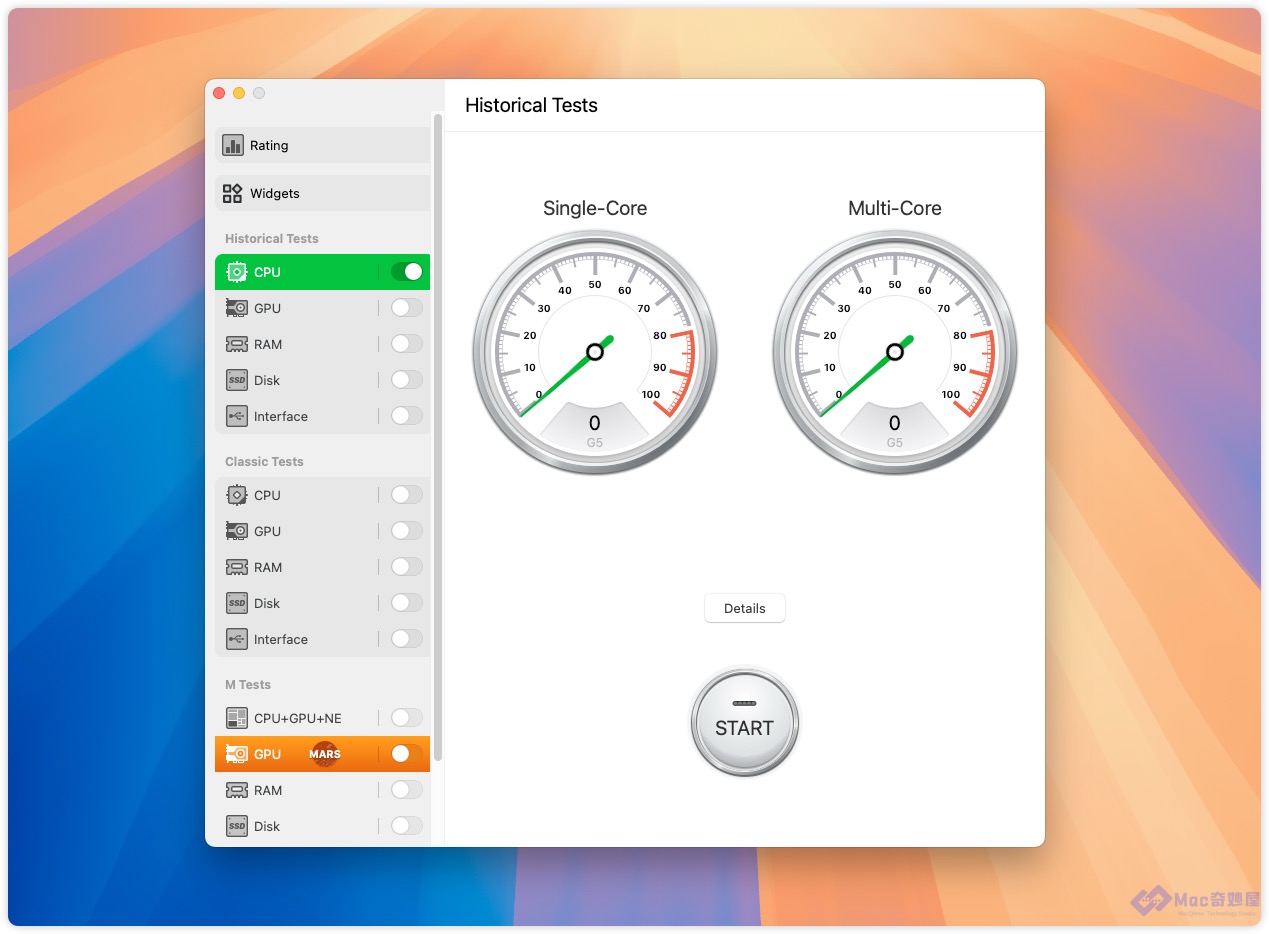Select the highlighted GPU row in M Tests
Viewport: 1269px width, 934px height.
(x=322, y=754)
